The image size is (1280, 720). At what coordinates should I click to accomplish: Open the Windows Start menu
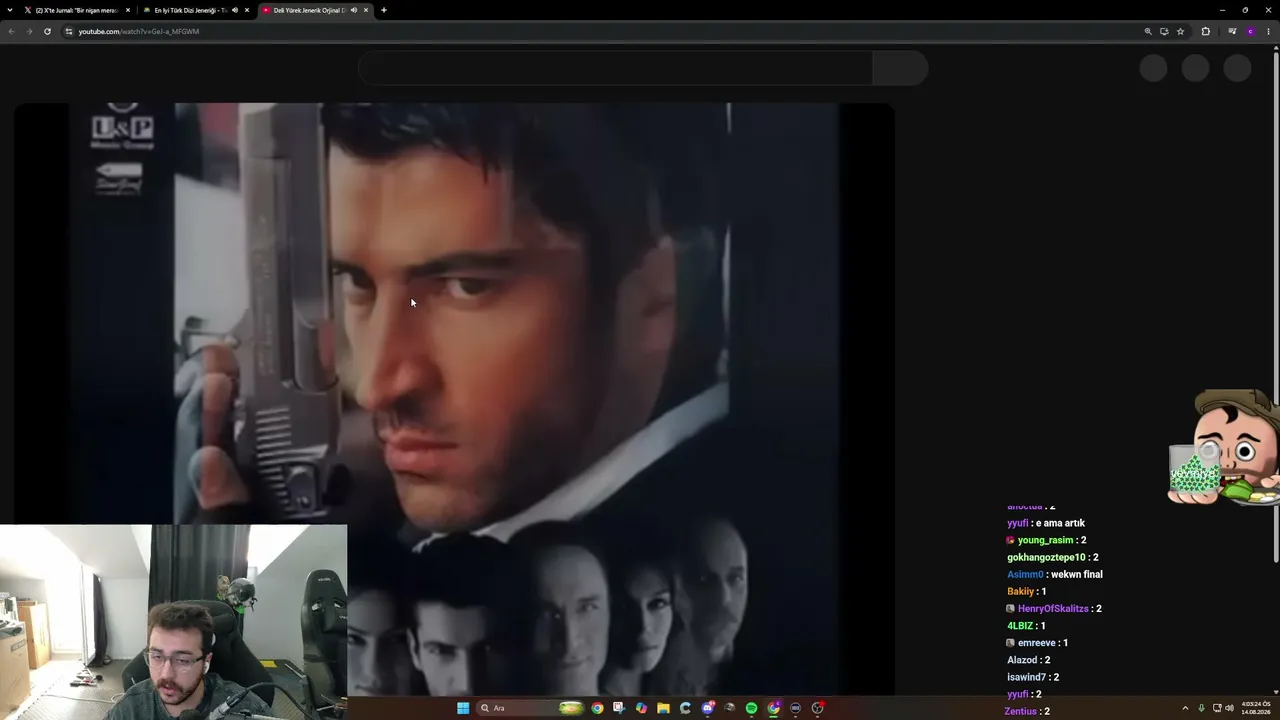point(463,708)
